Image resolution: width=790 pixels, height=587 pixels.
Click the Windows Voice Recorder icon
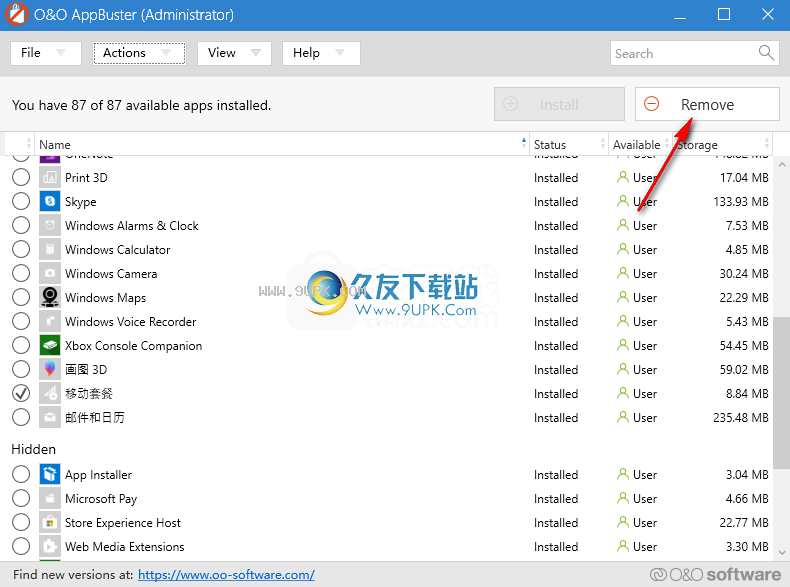[x=50, y=321]
